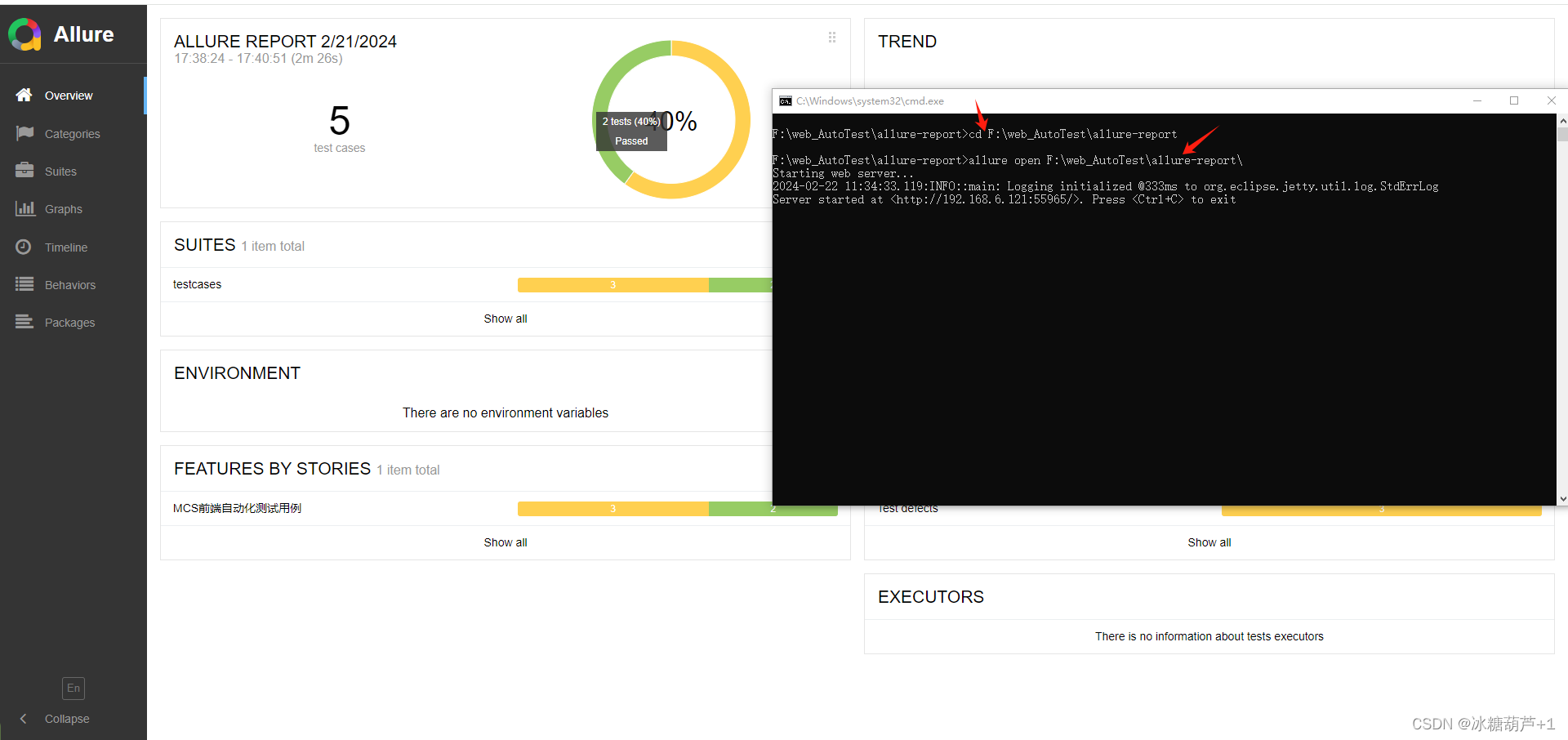Open the testcases suite row
Viewport: 1568px width, 740px height.
coord(466,284)
